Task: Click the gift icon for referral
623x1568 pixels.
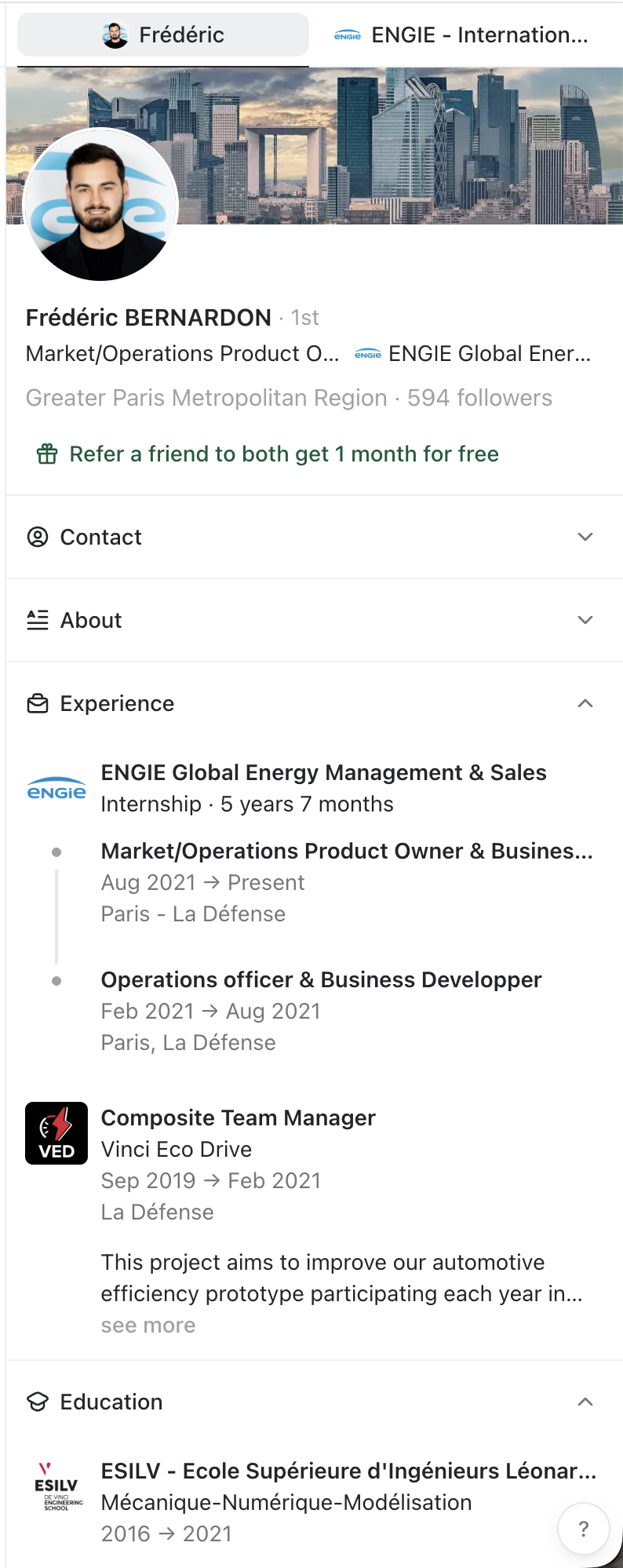Action: pos(47,454)
